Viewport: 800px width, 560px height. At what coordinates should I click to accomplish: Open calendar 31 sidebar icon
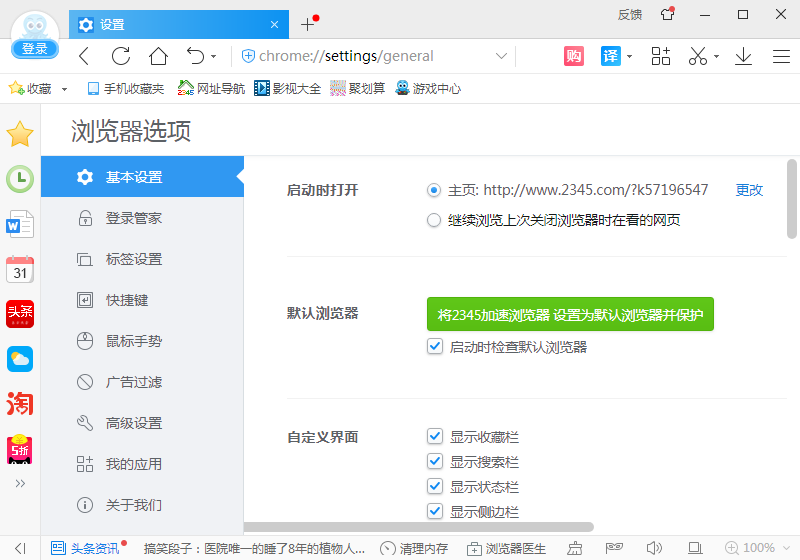(20, 269)
